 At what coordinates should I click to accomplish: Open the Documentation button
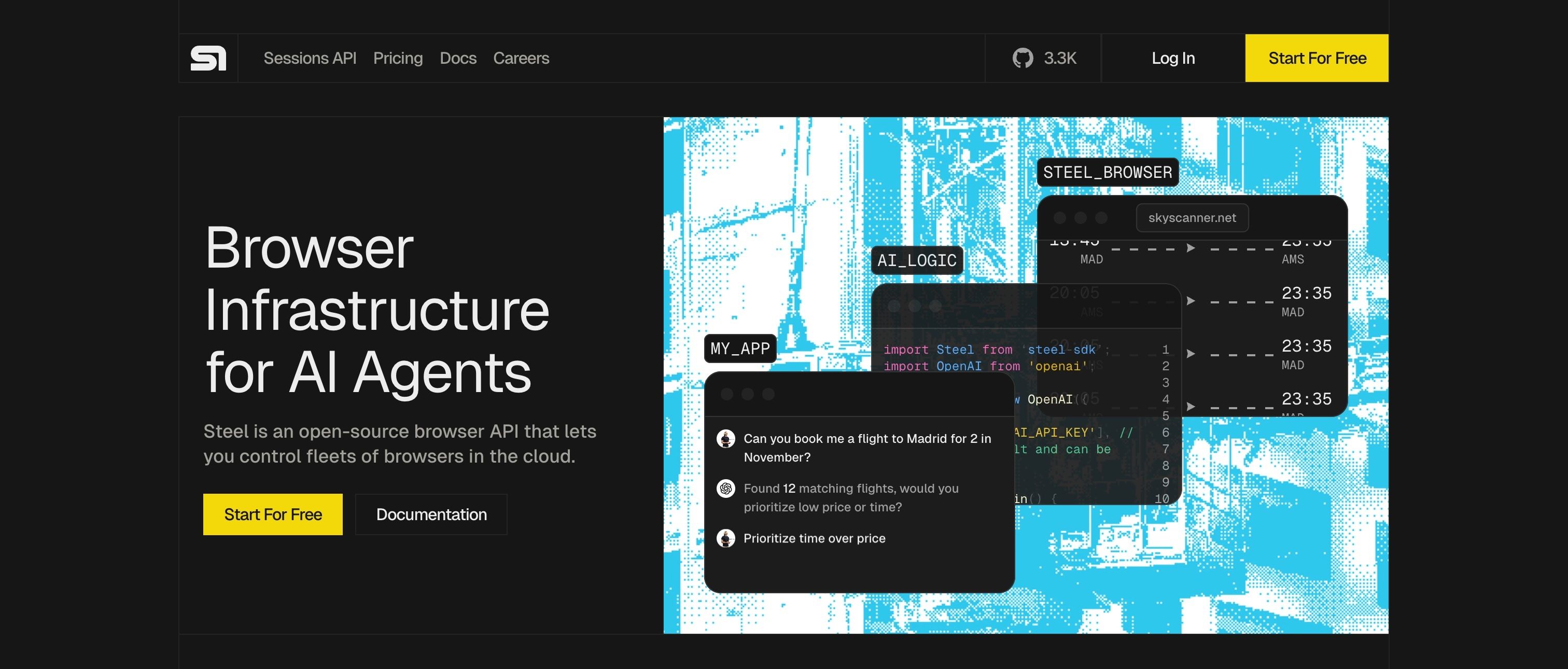[431, 514]
